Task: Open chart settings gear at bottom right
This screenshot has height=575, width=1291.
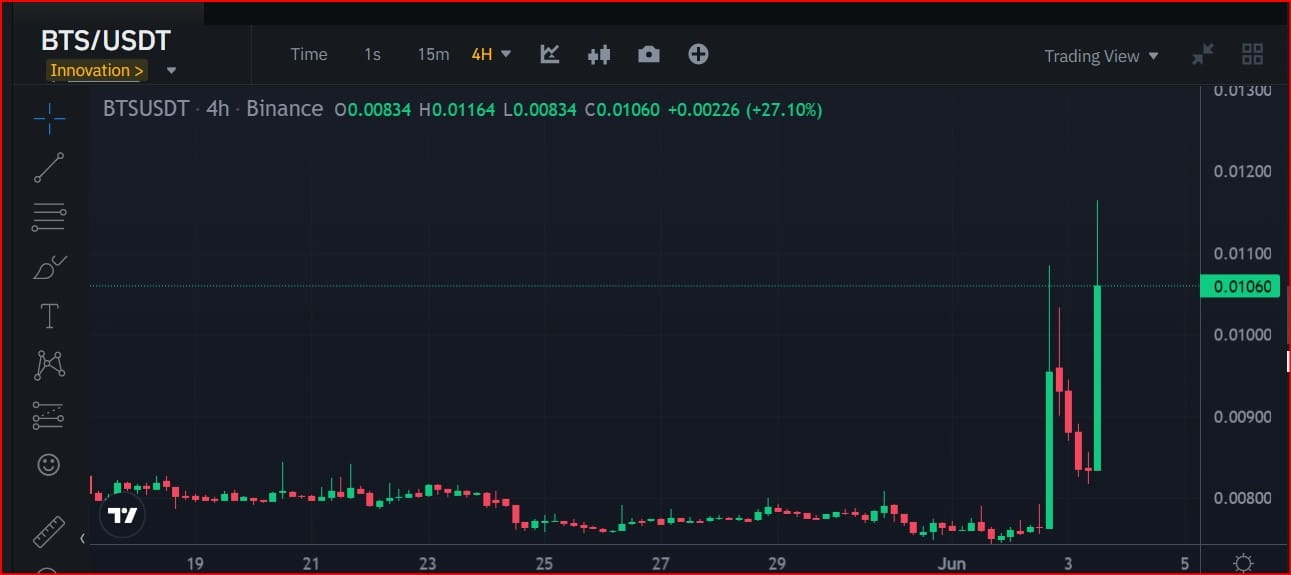Action: 1243,563
